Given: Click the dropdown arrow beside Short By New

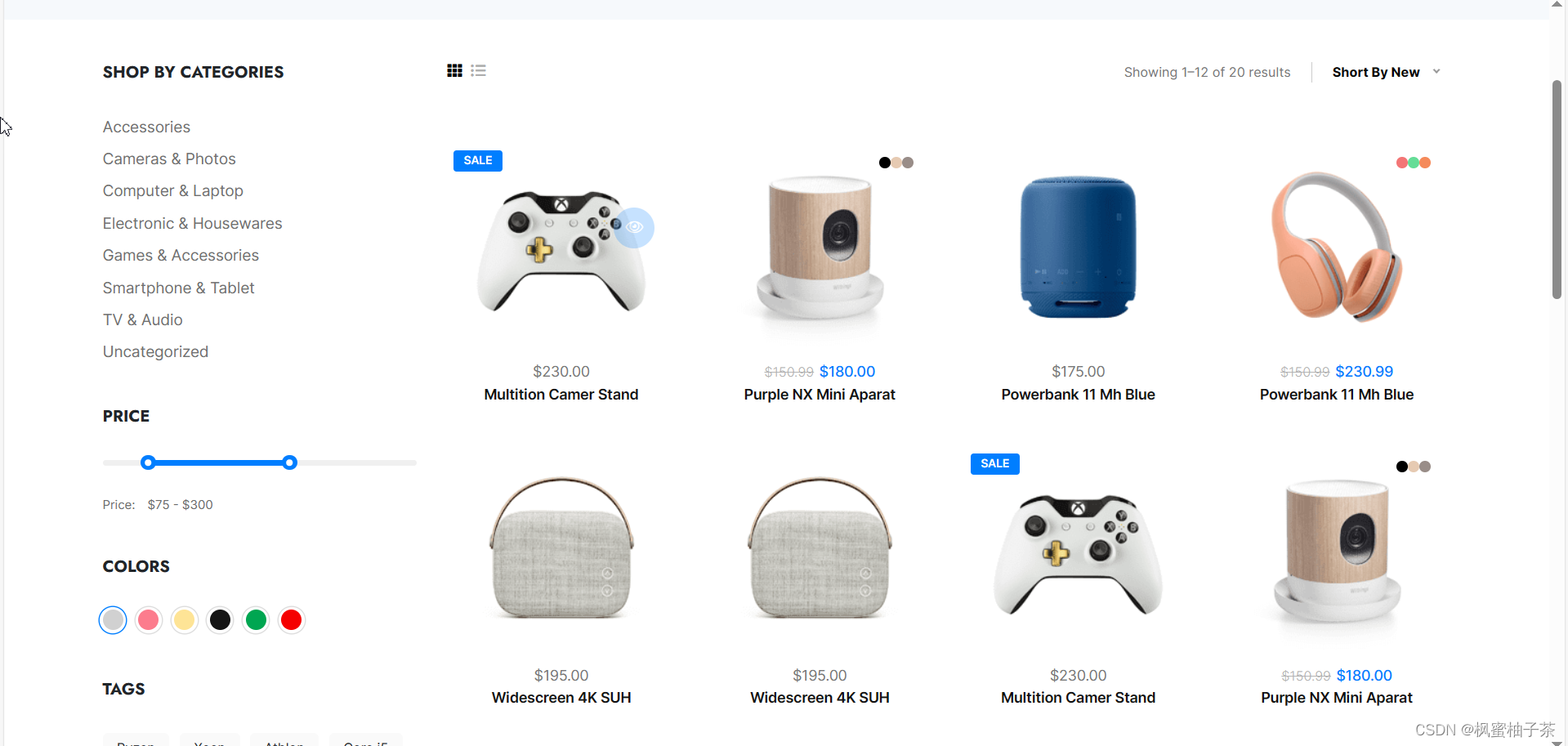Looking at the screenshot, I should 1436,72.
